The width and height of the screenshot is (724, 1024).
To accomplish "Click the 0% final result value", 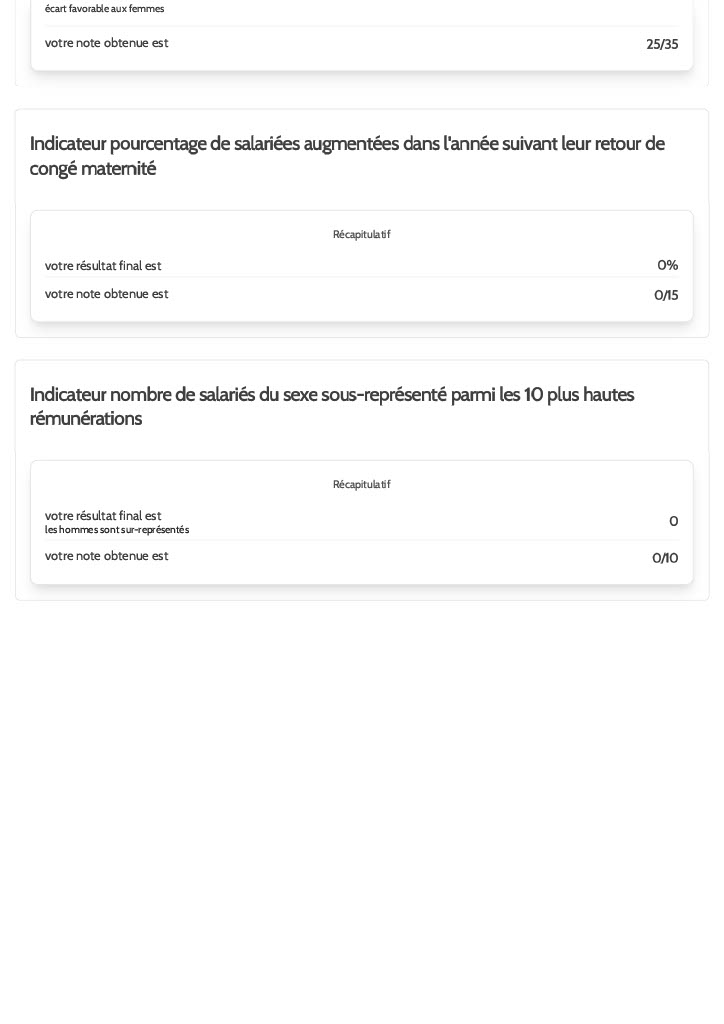I will 667,265.
